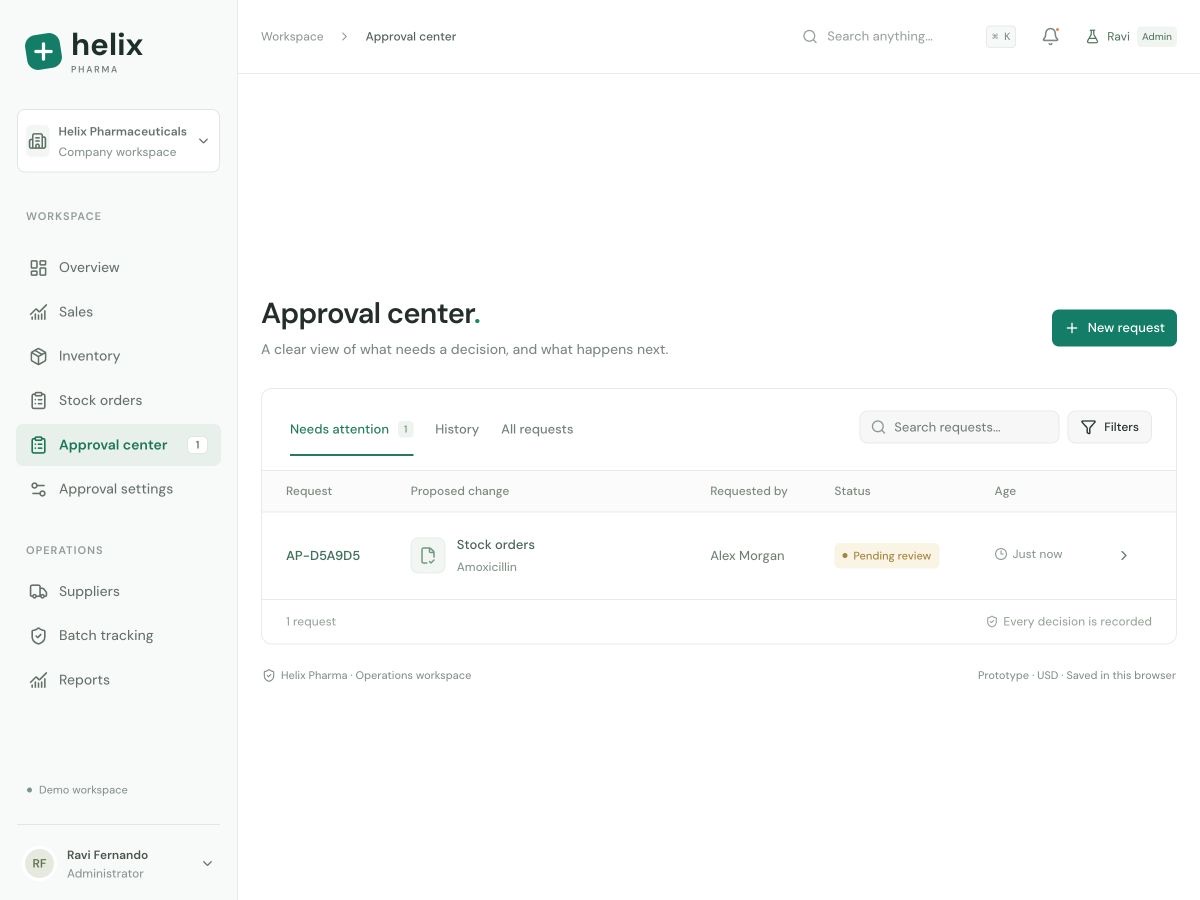1200x900 pixels.
Task: Click the building icon in workspace selector
Action: coord(38,141)
